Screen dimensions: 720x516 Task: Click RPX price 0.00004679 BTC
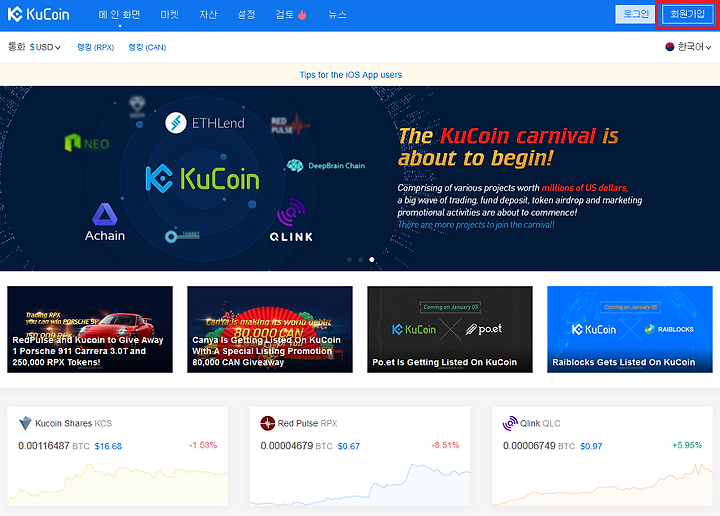pos(296,446)
